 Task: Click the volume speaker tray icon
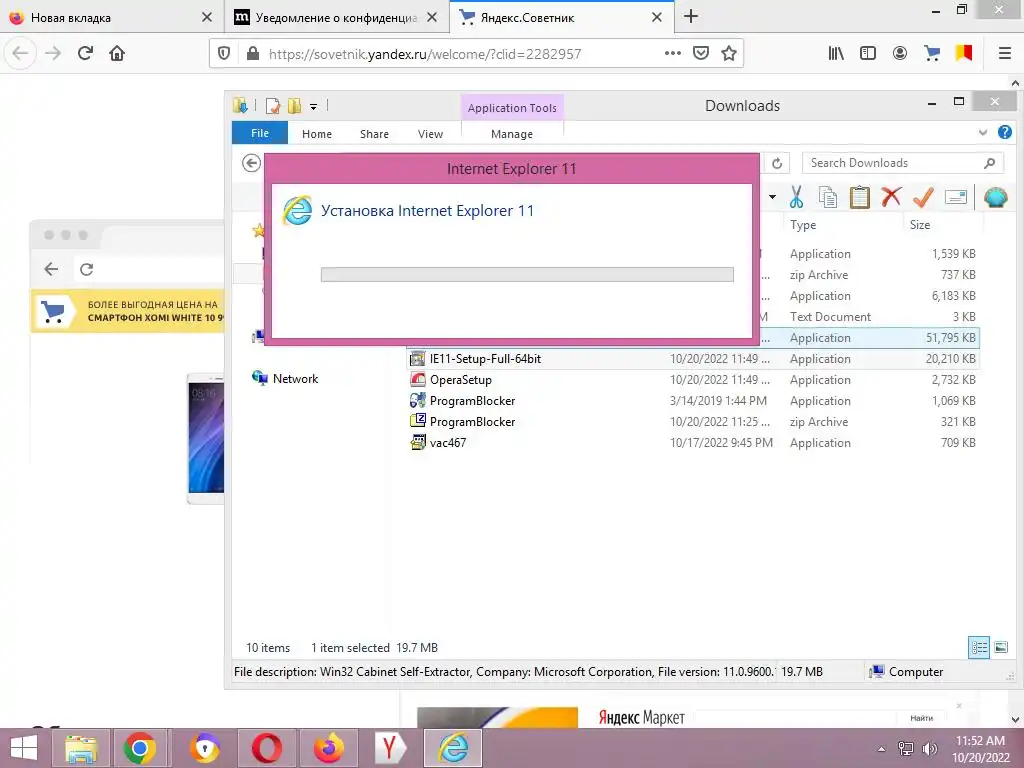coord(929,748)
